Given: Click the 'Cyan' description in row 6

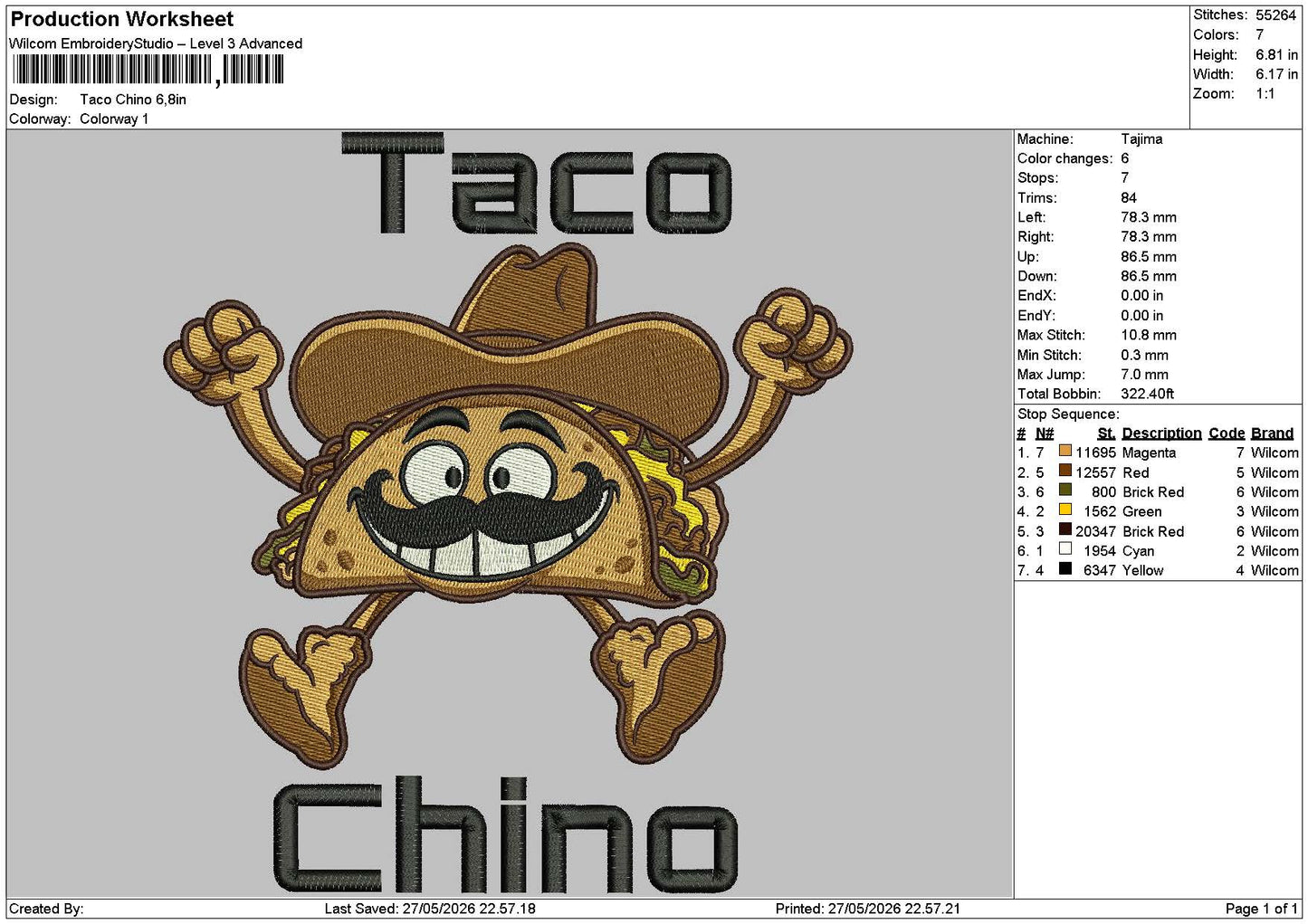Looking at the screenshot, I should [1138, 551].
